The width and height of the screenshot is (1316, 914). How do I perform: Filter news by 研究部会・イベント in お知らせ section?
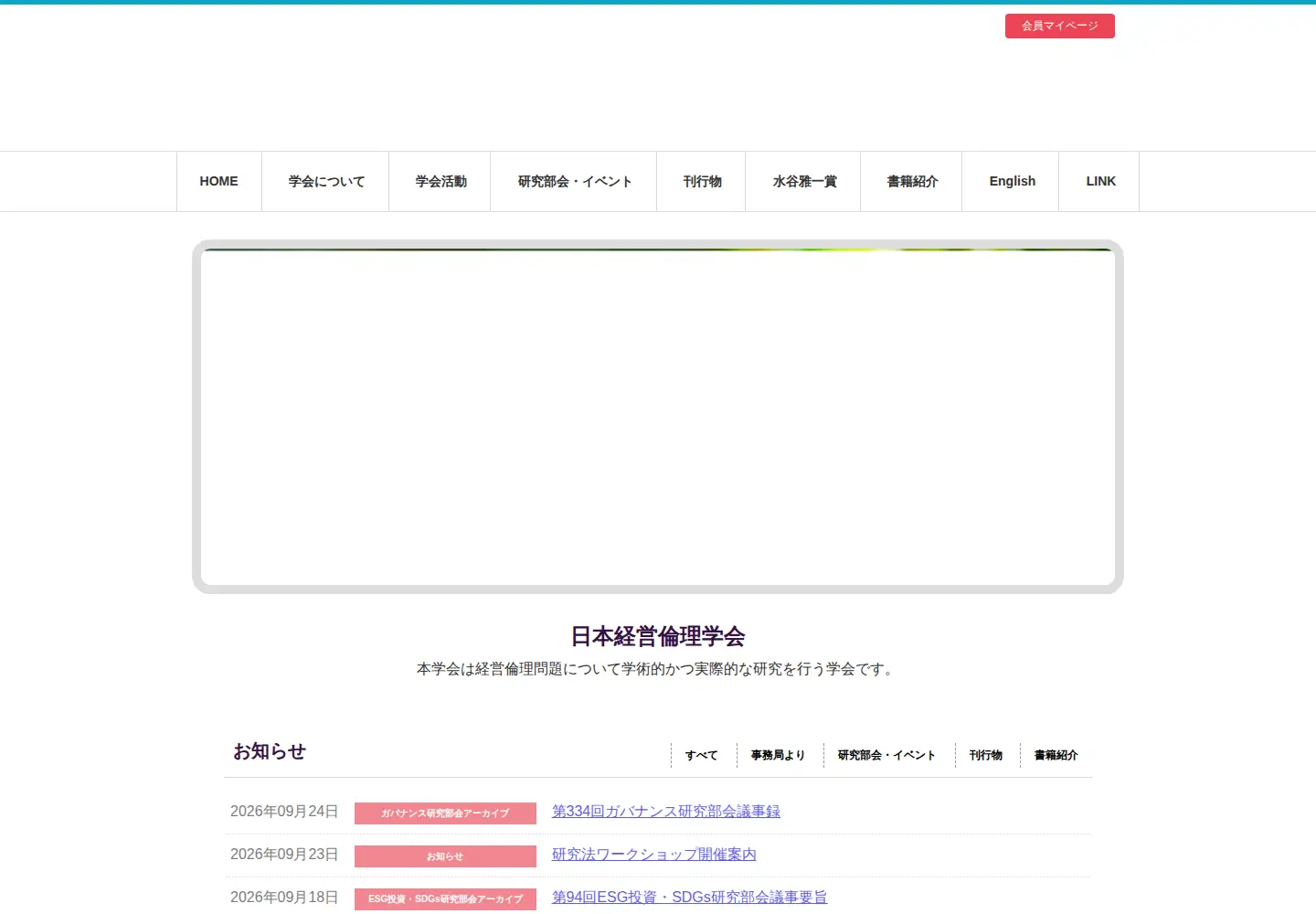point(886,755)
